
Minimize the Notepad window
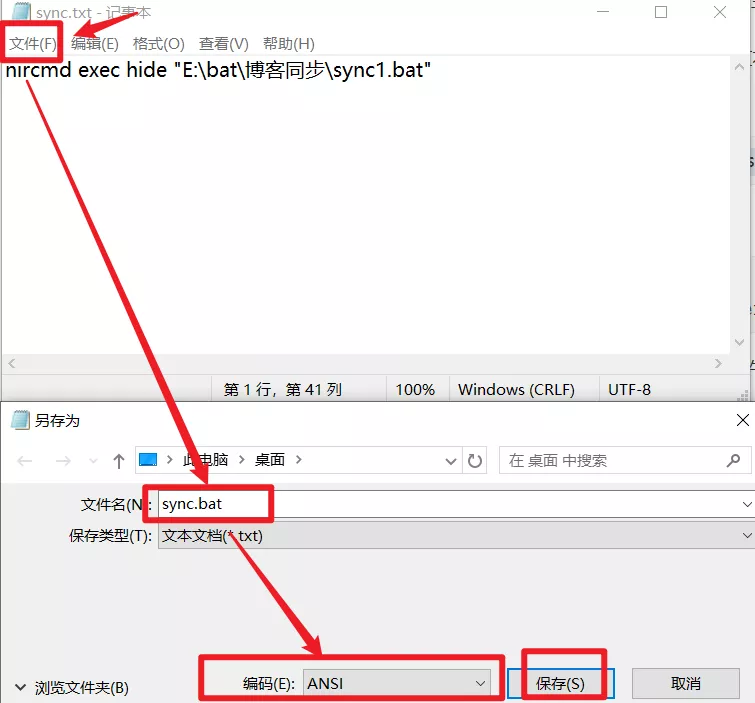tap(603, 12)
